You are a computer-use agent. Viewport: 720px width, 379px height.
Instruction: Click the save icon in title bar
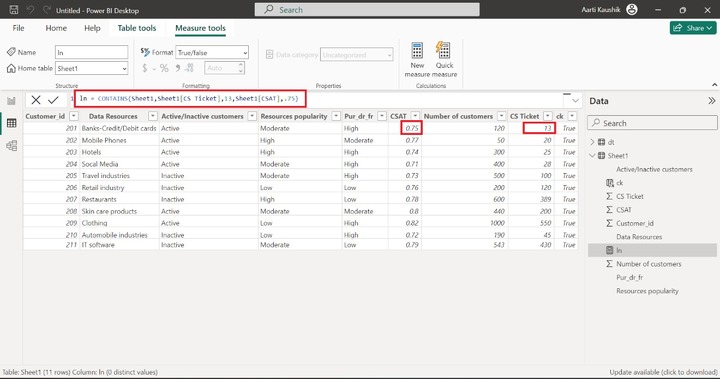[14, 10]
